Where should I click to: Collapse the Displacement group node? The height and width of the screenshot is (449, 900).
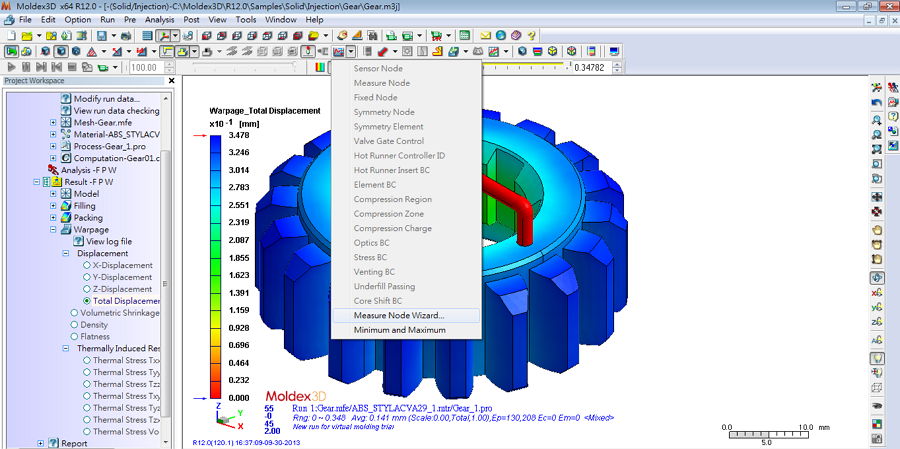(65, 253)
